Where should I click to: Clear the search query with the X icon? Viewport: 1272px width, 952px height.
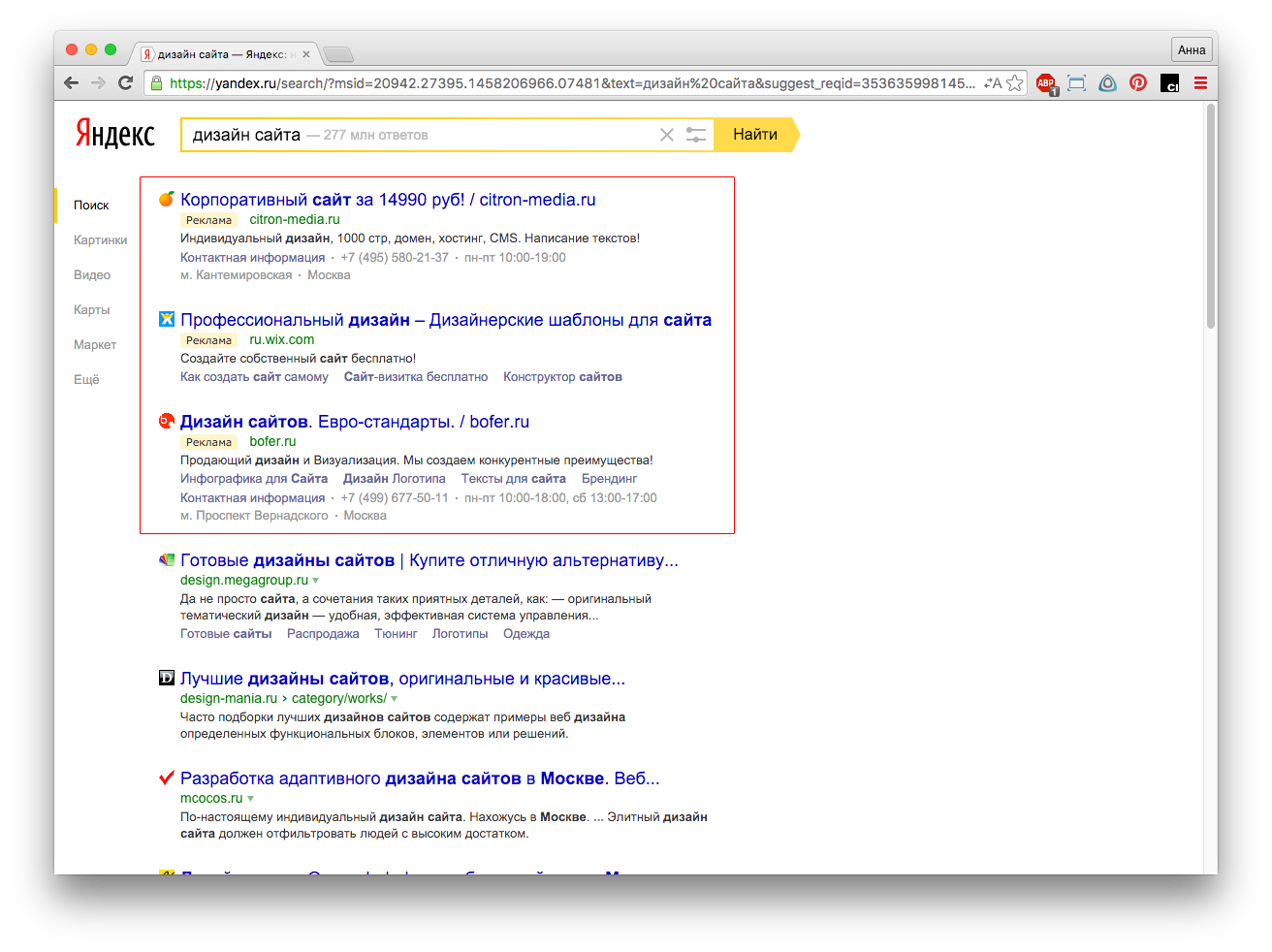pyautogui.click(x=667, y=135)
